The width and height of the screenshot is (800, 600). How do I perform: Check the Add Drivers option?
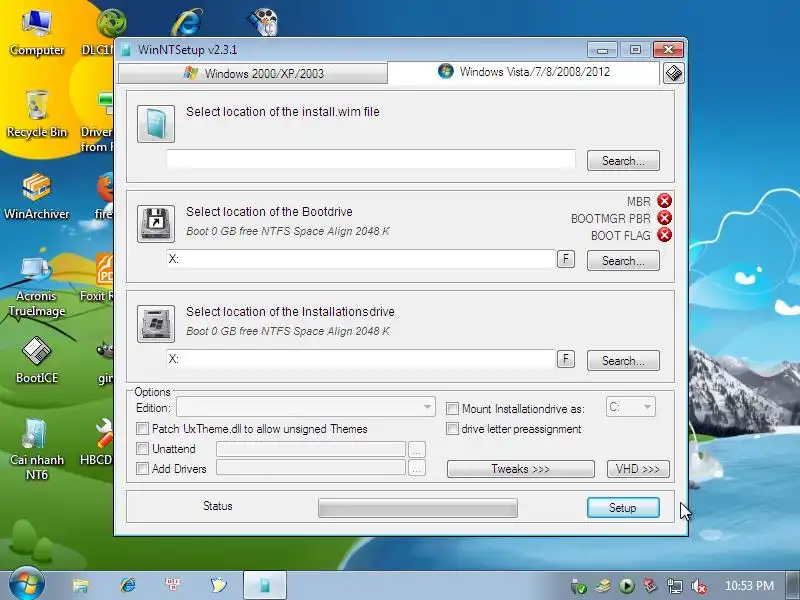[142, 468]
